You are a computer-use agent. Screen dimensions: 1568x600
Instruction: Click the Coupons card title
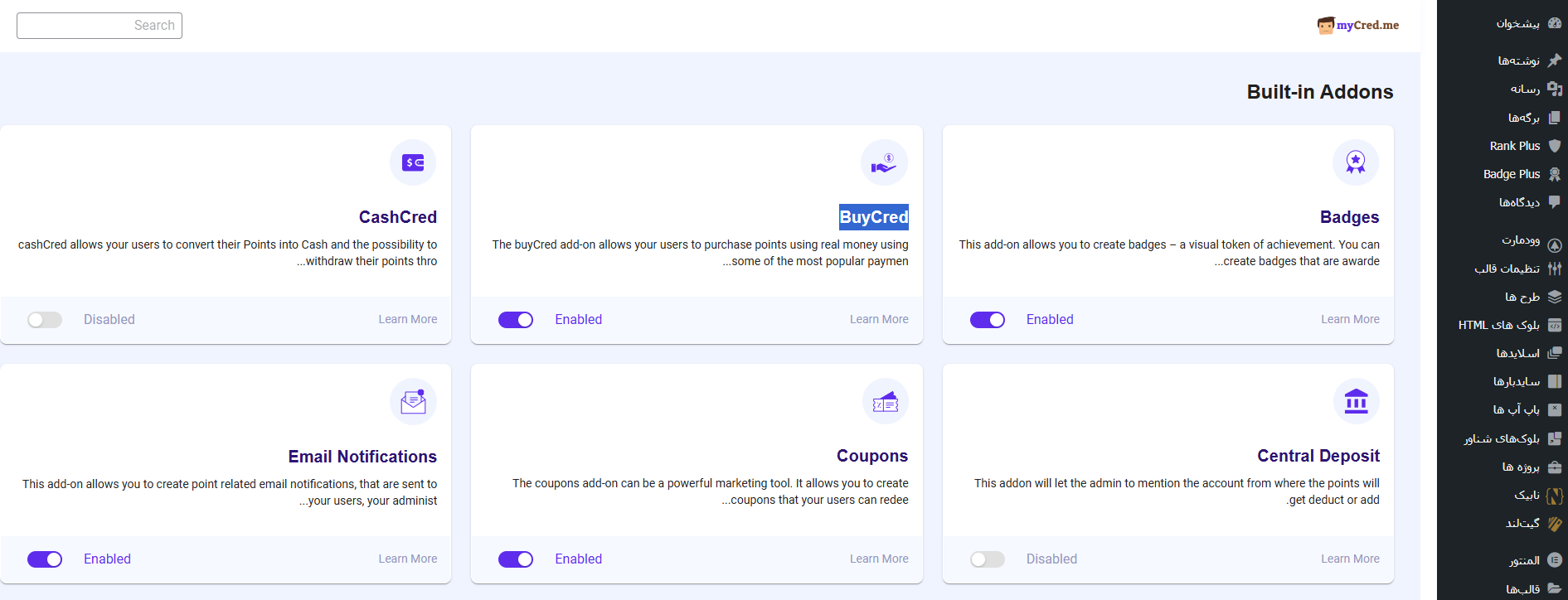[872, 456]
